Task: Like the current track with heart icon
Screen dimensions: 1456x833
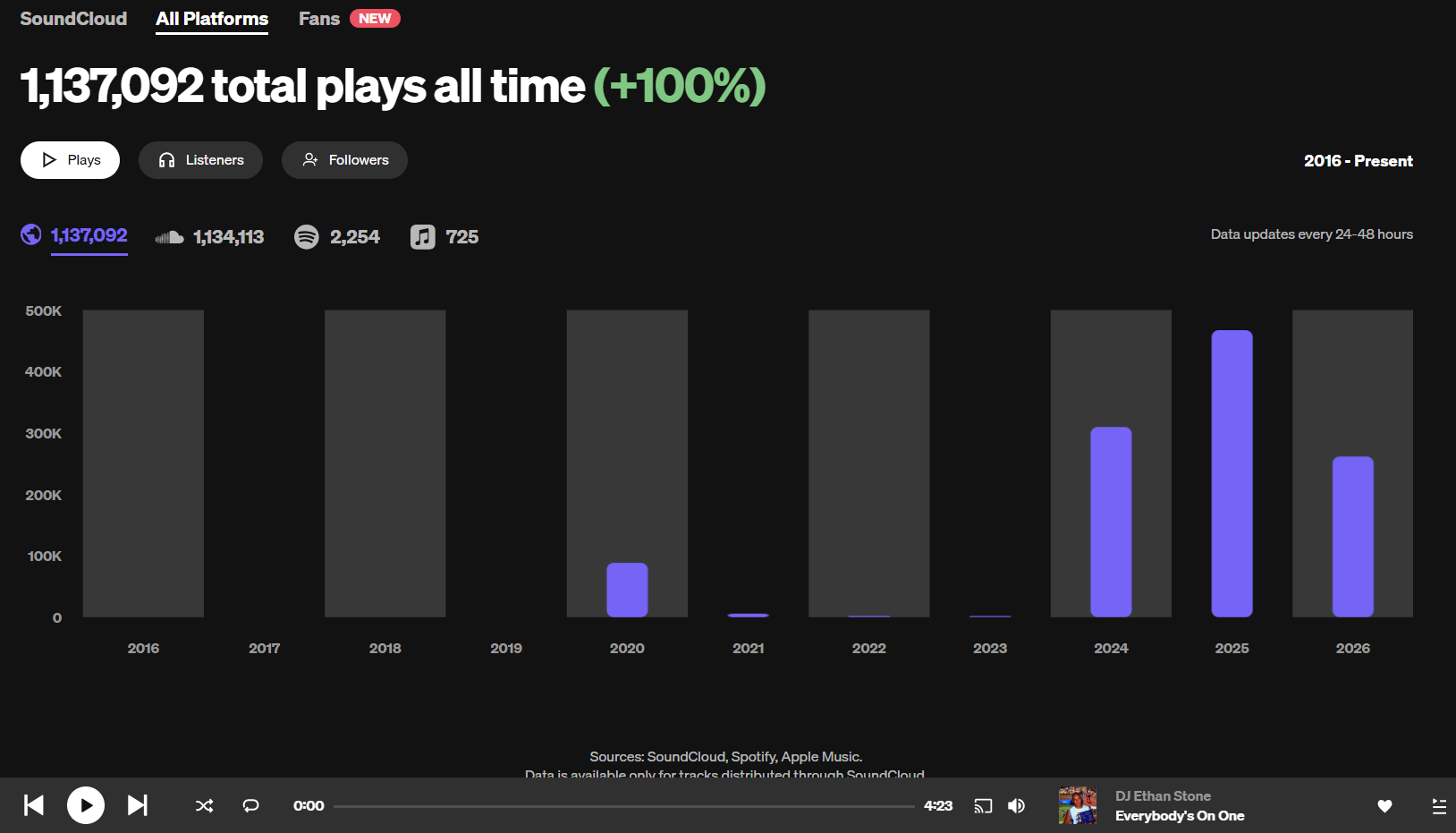Action: click(1384, 806)
